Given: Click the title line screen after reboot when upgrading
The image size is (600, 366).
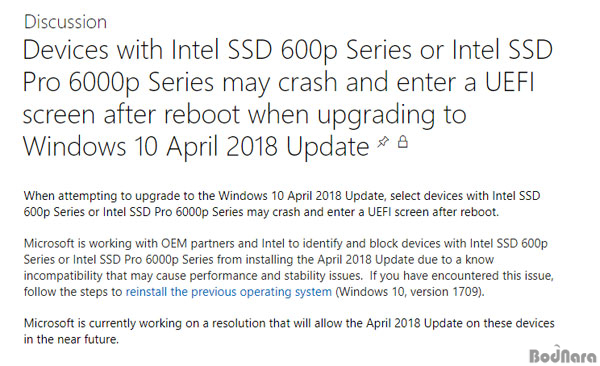Looking at the screenshot, I should [x=245, y=114].
